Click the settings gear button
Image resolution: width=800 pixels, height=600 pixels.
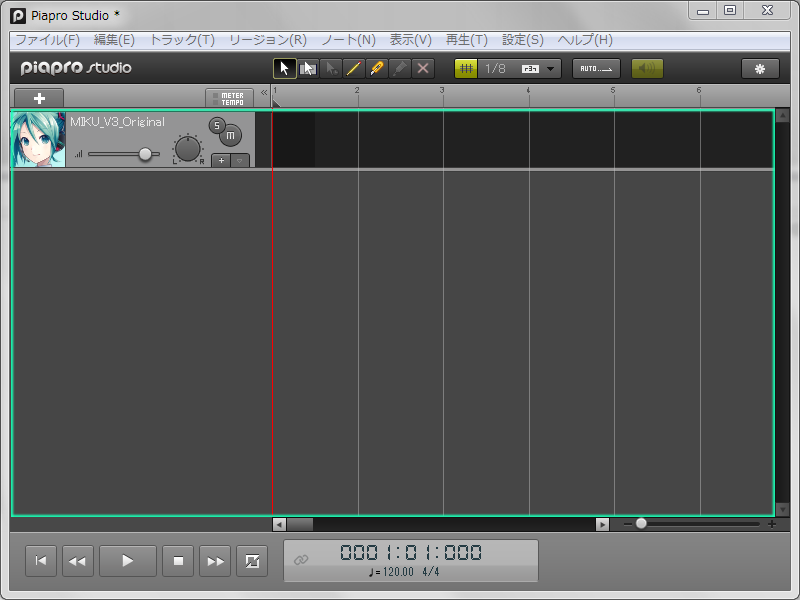pos(760,68)
